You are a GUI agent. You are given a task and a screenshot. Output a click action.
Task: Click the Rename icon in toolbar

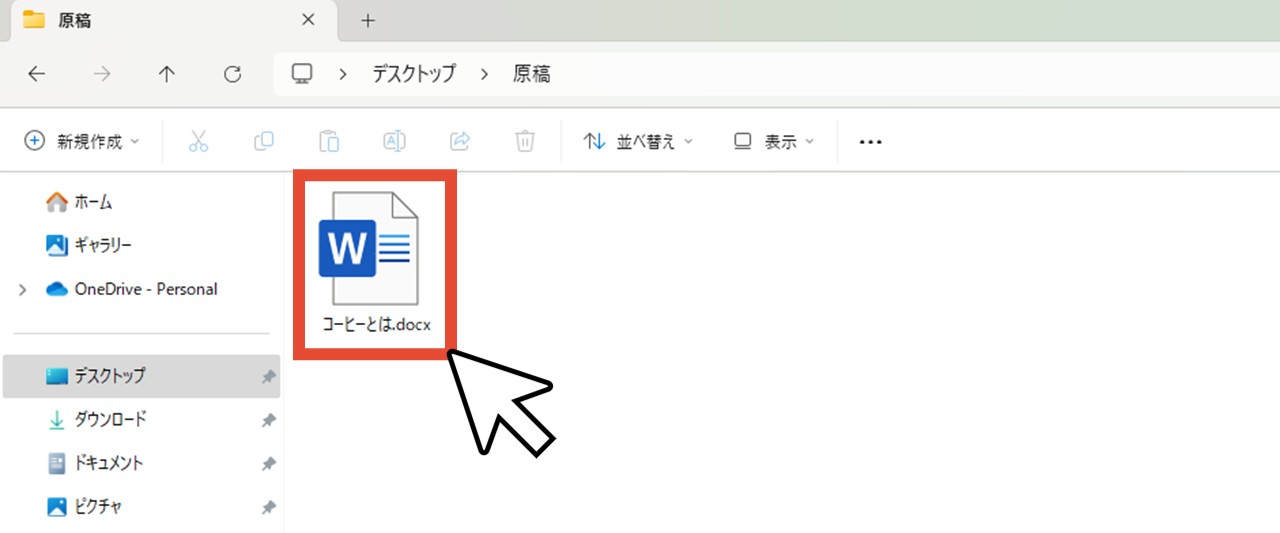click(394, 141)
